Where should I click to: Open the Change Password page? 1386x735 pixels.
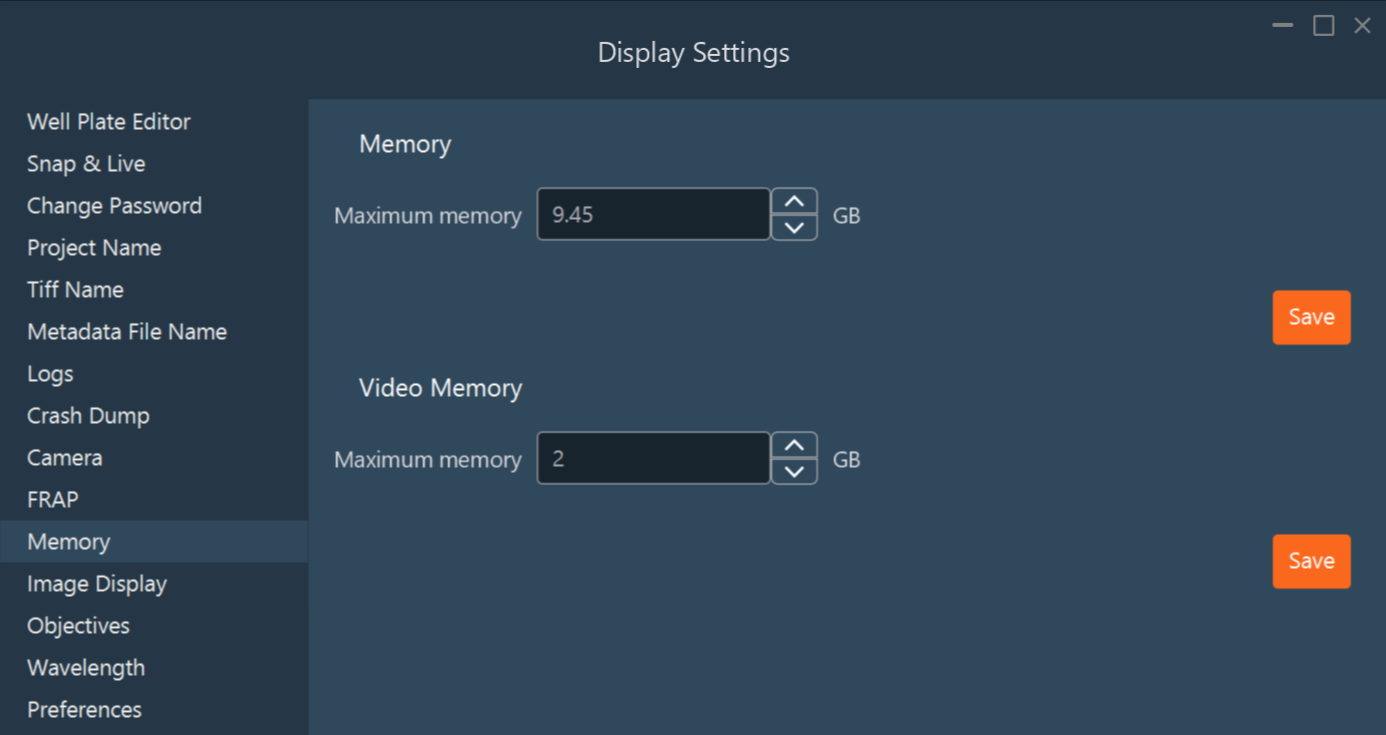coord(113,205)
